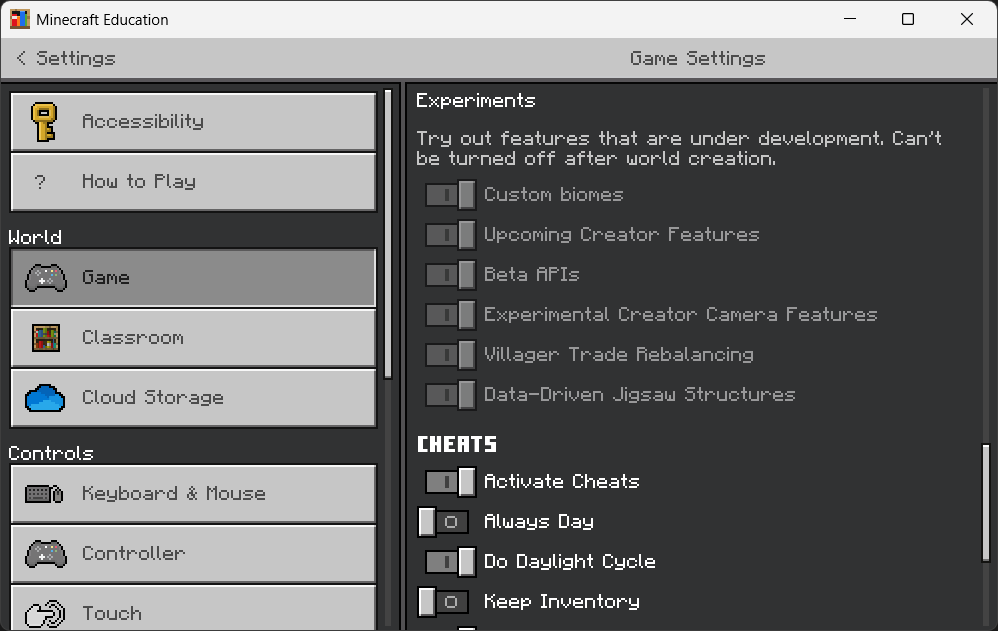Click the bookshelf Classroom icon
Viewport: 998px width, 631px height.
(x=46, y=338)
